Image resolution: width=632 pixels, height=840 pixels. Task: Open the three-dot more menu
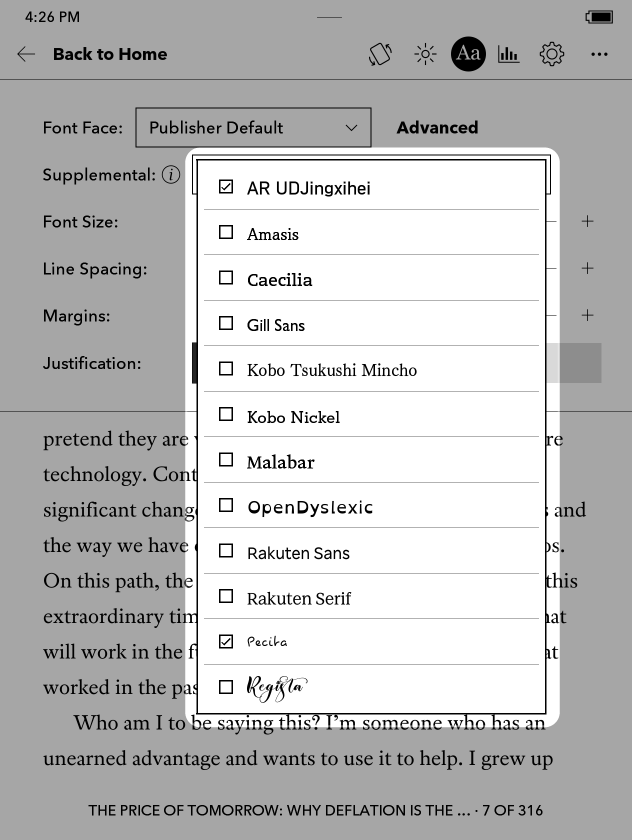[599, 54]
